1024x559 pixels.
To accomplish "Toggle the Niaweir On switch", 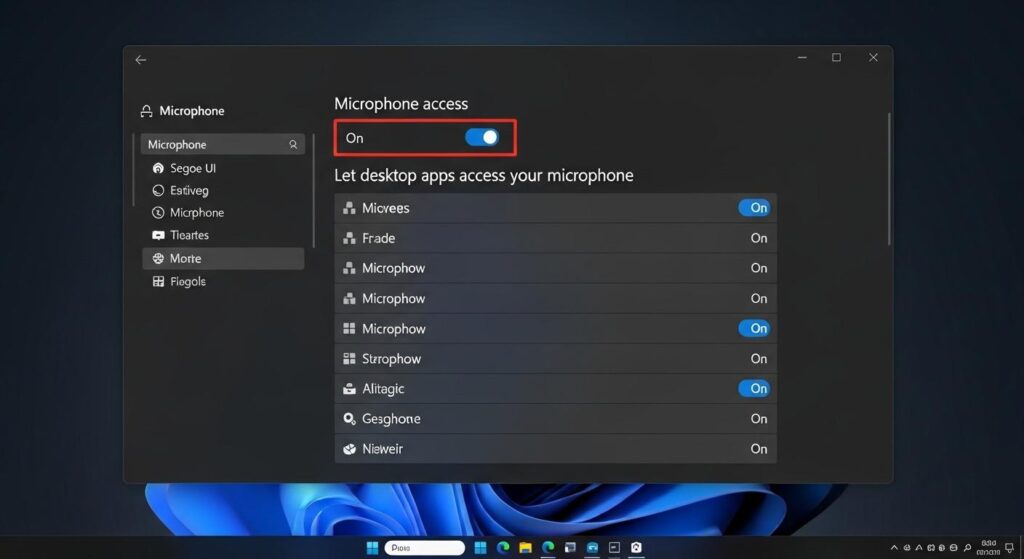I will click(759, 449).
